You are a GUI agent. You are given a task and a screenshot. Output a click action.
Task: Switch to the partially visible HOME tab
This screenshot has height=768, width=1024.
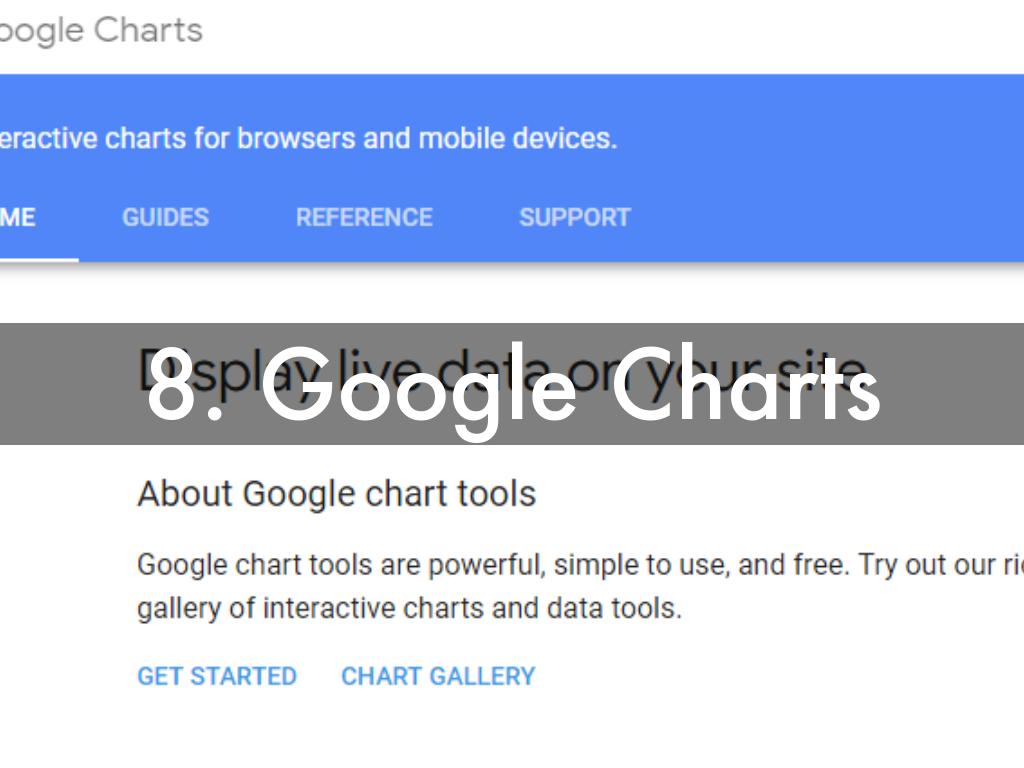tap(18, 218)
